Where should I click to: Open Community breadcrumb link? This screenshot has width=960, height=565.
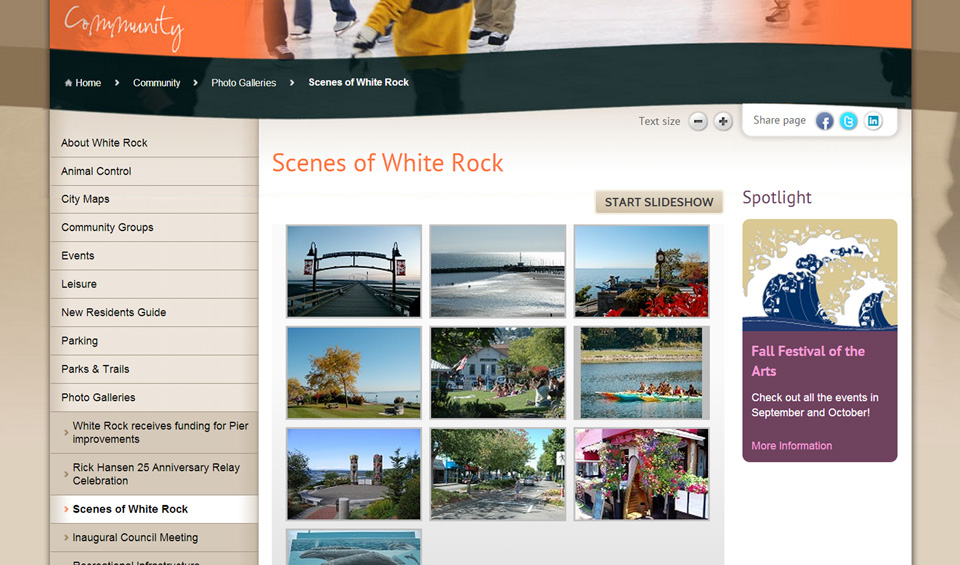(x=157, y=83)
